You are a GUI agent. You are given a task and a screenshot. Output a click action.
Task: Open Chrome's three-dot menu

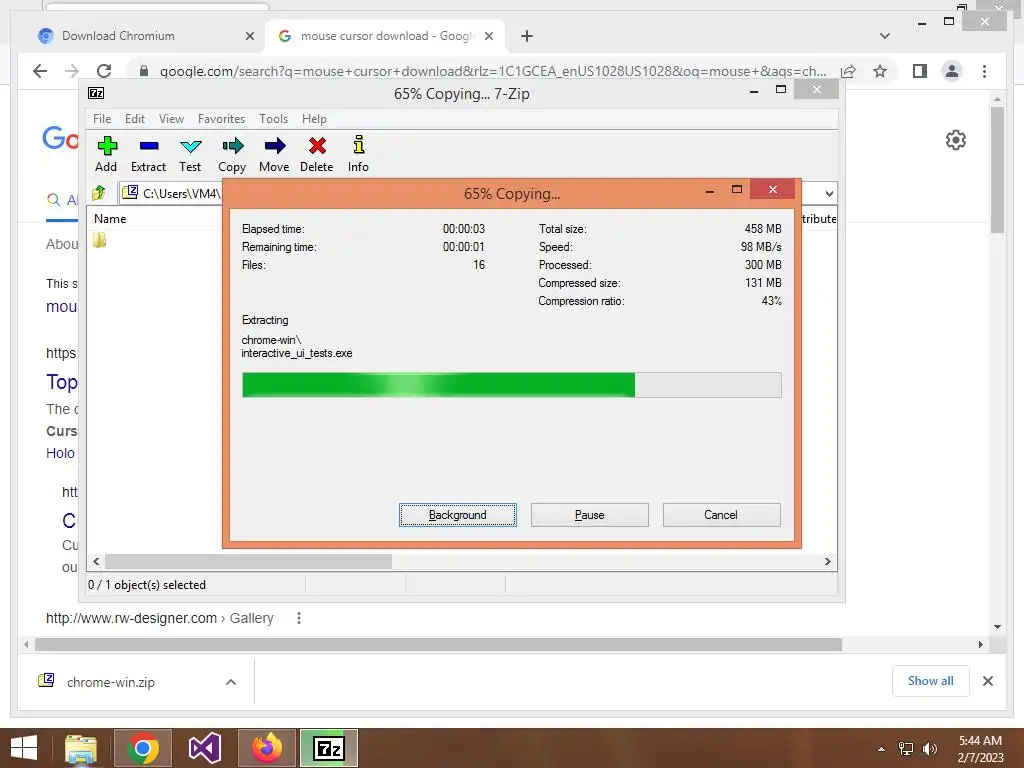(x=984, y=71)
